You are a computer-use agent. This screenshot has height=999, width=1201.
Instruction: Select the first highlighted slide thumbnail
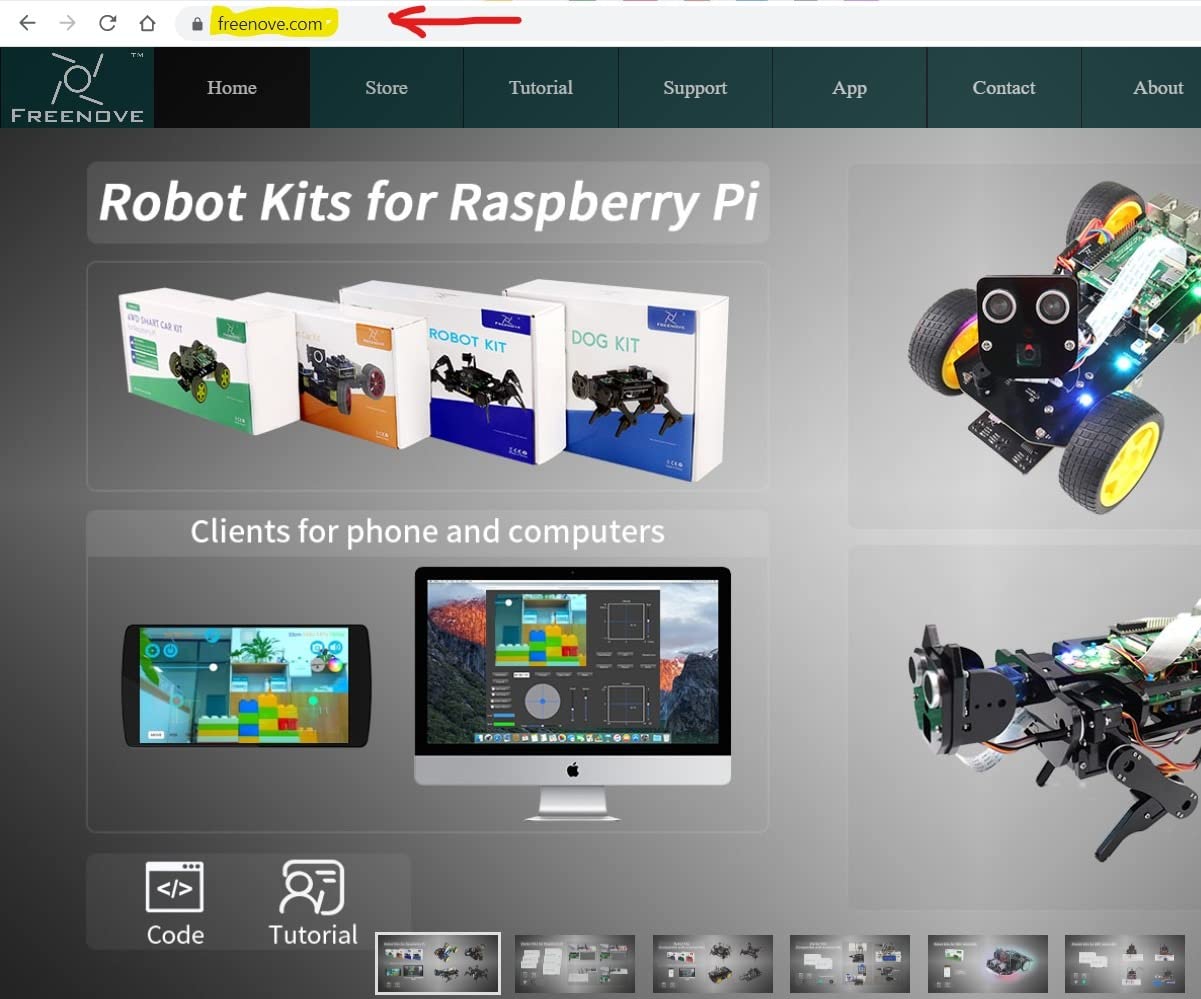(x=438, y=963)
